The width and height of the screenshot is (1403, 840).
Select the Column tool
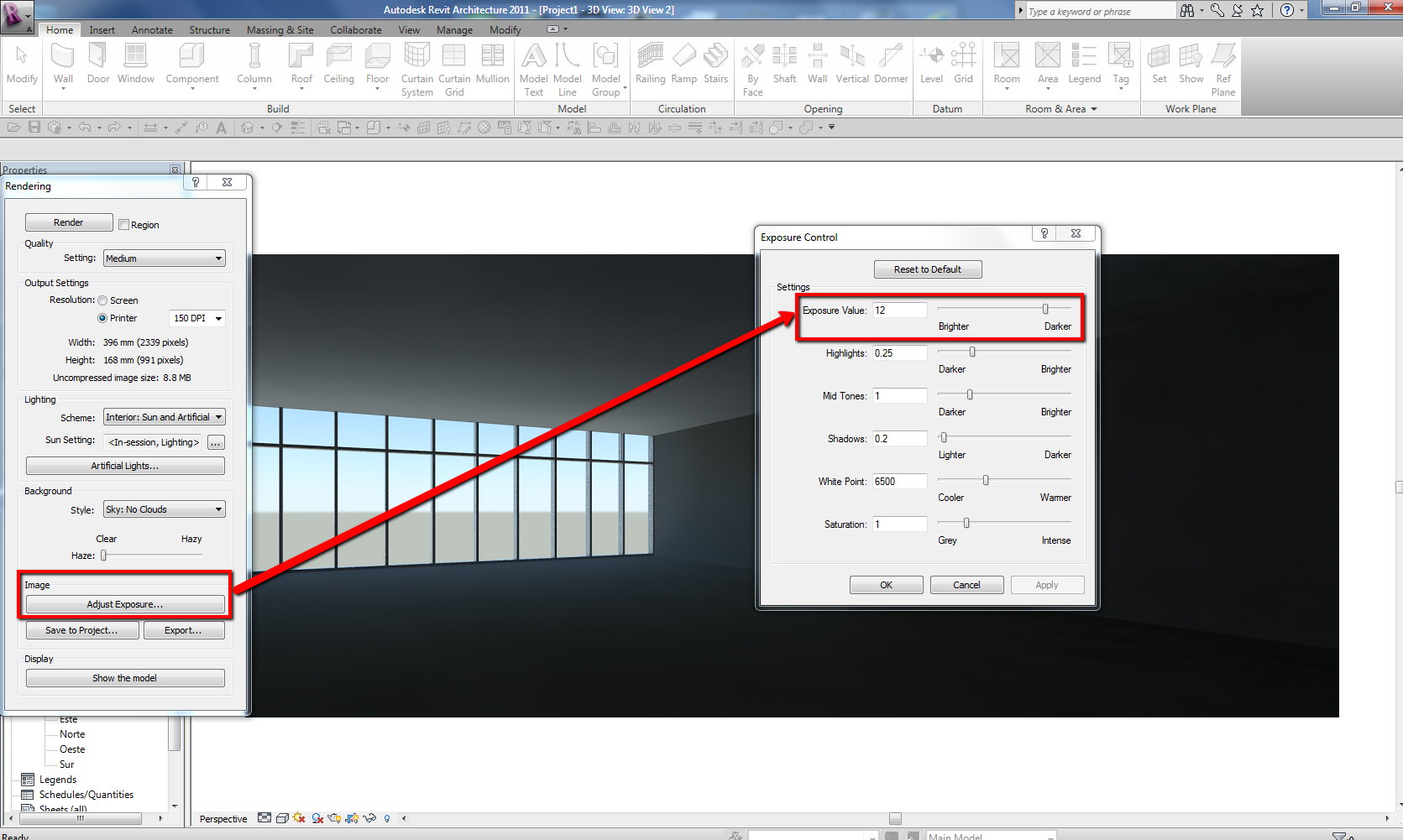point(254,65)
